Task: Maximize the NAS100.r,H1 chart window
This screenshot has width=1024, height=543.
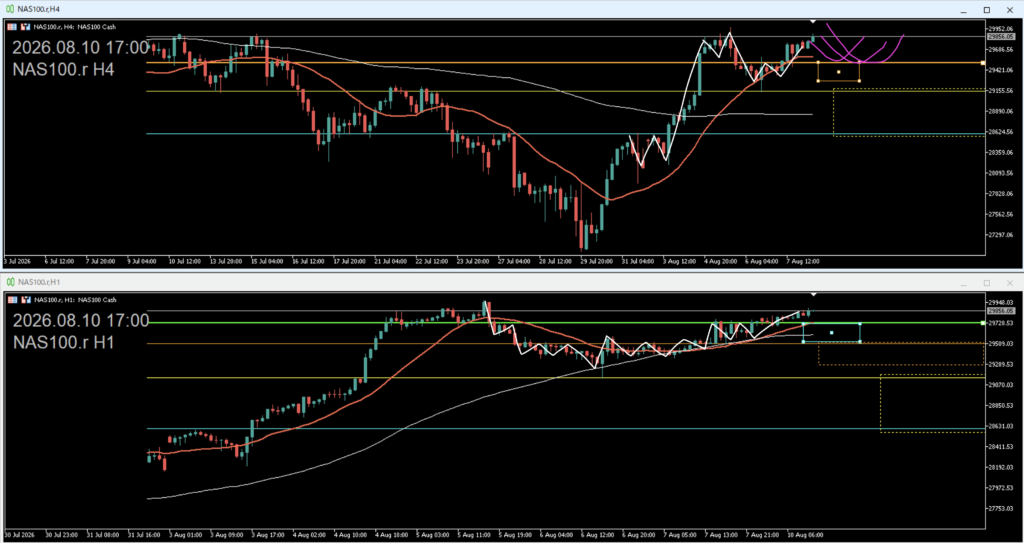Action: tap(987, 282)
